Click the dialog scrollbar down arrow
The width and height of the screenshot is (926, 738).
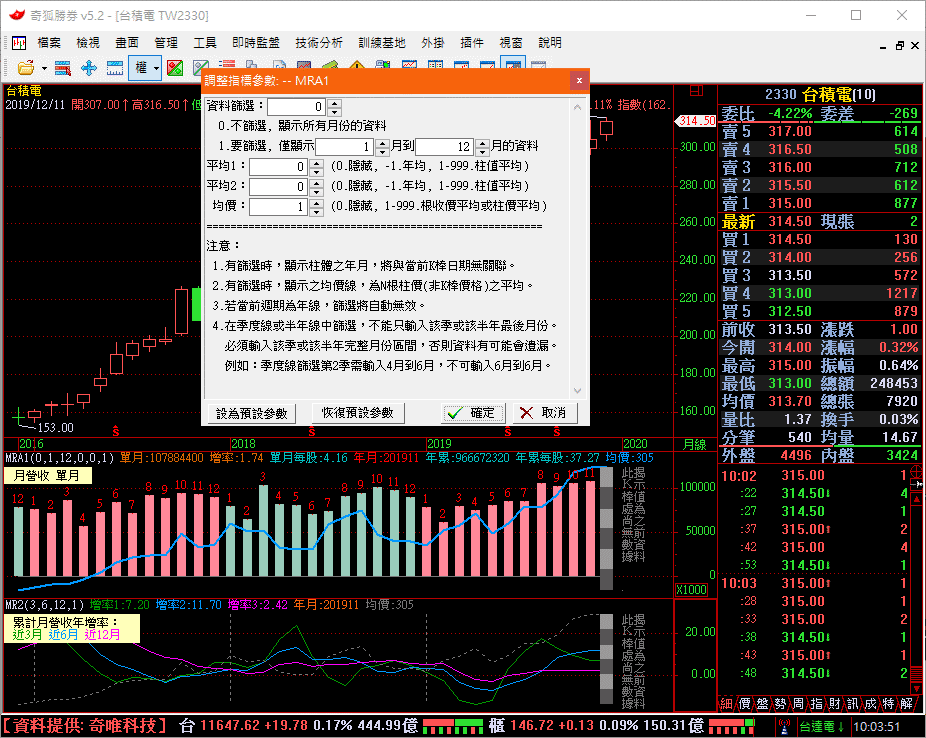(x=578, y=391)
